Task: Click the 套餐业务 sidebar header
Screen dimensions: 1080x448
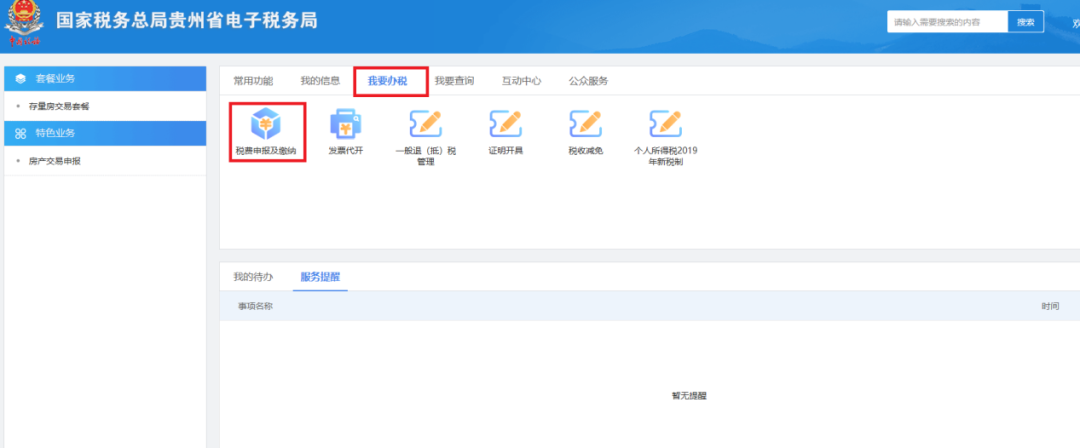Action: (105, 79)
